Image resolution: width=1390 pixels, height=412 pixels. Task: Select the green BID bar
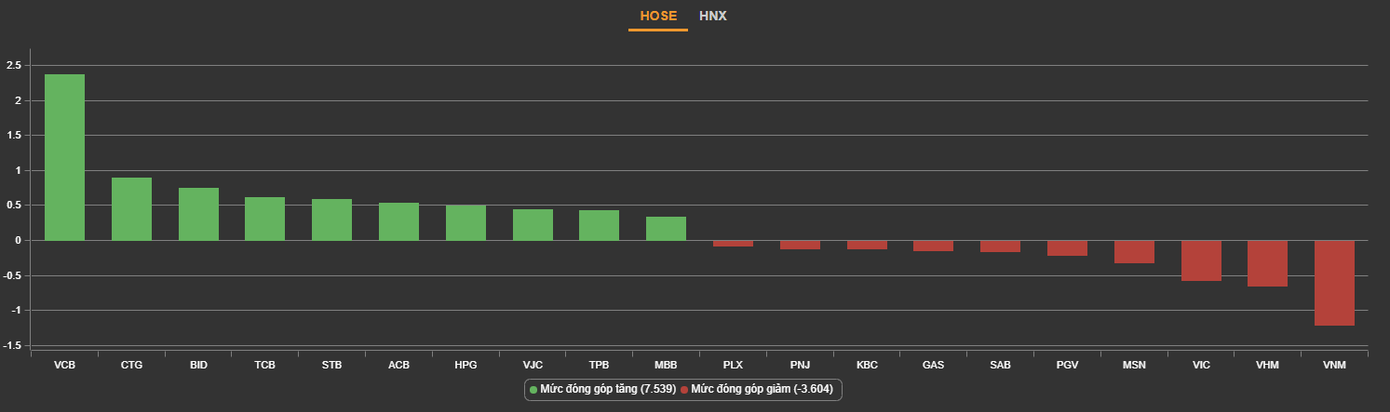coord(198,214)
